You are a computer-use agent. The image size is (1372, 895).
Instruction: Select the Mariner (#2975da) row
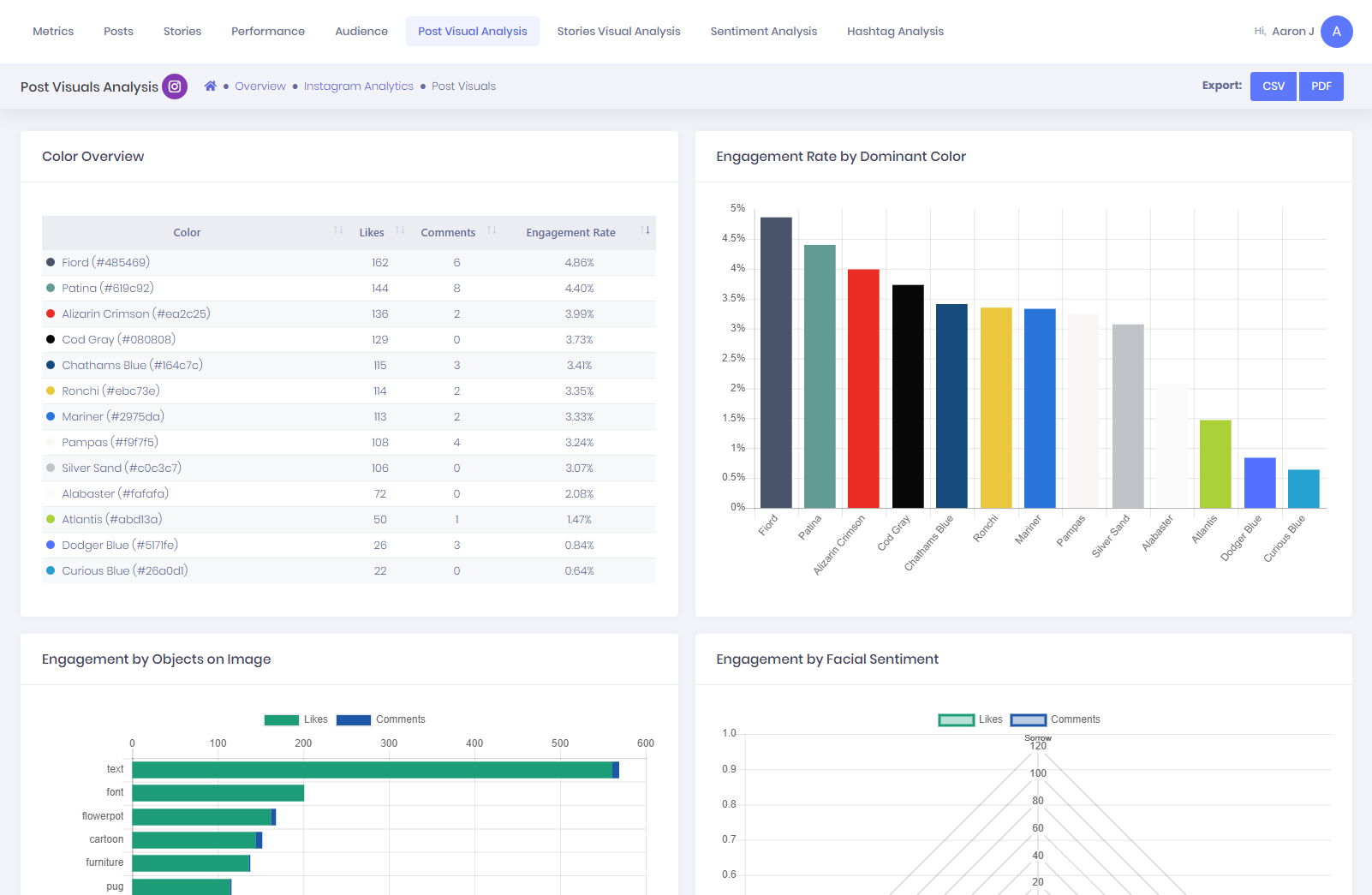click(x=349, y=417)
